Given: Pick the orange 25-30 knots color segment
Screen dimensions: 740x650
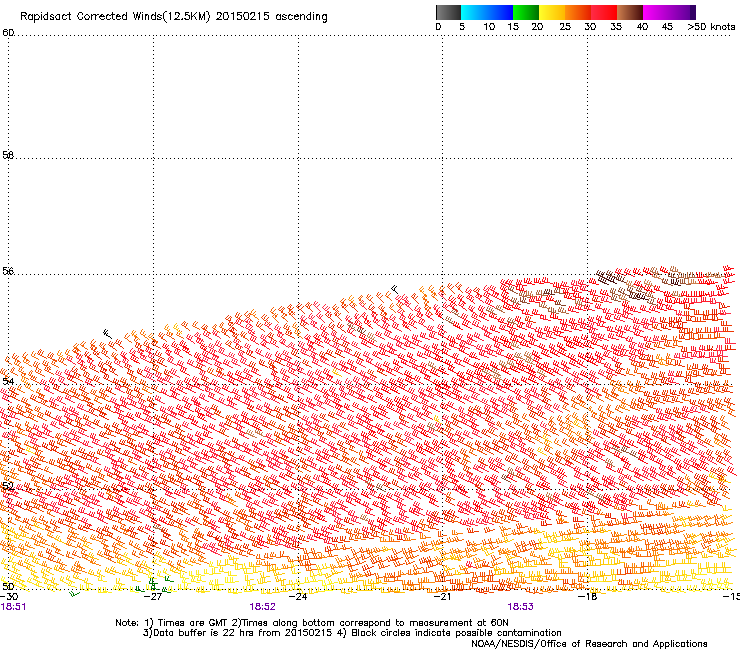Looking at the screenshot, I should tap(578, 12).
